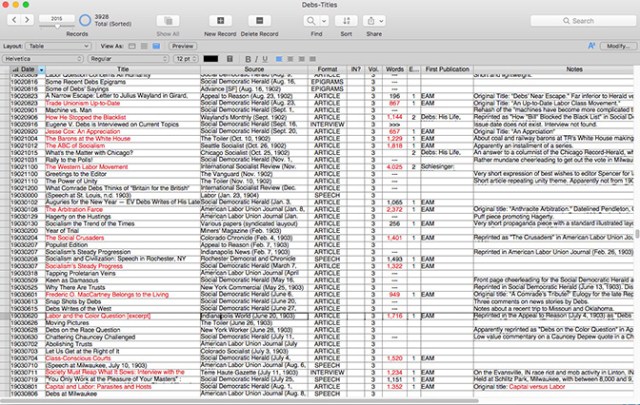Image resolution: width=640 pixels, height=405 pixels.
Task: Select the View As Table icon
Action: click(x=156, y=46)
